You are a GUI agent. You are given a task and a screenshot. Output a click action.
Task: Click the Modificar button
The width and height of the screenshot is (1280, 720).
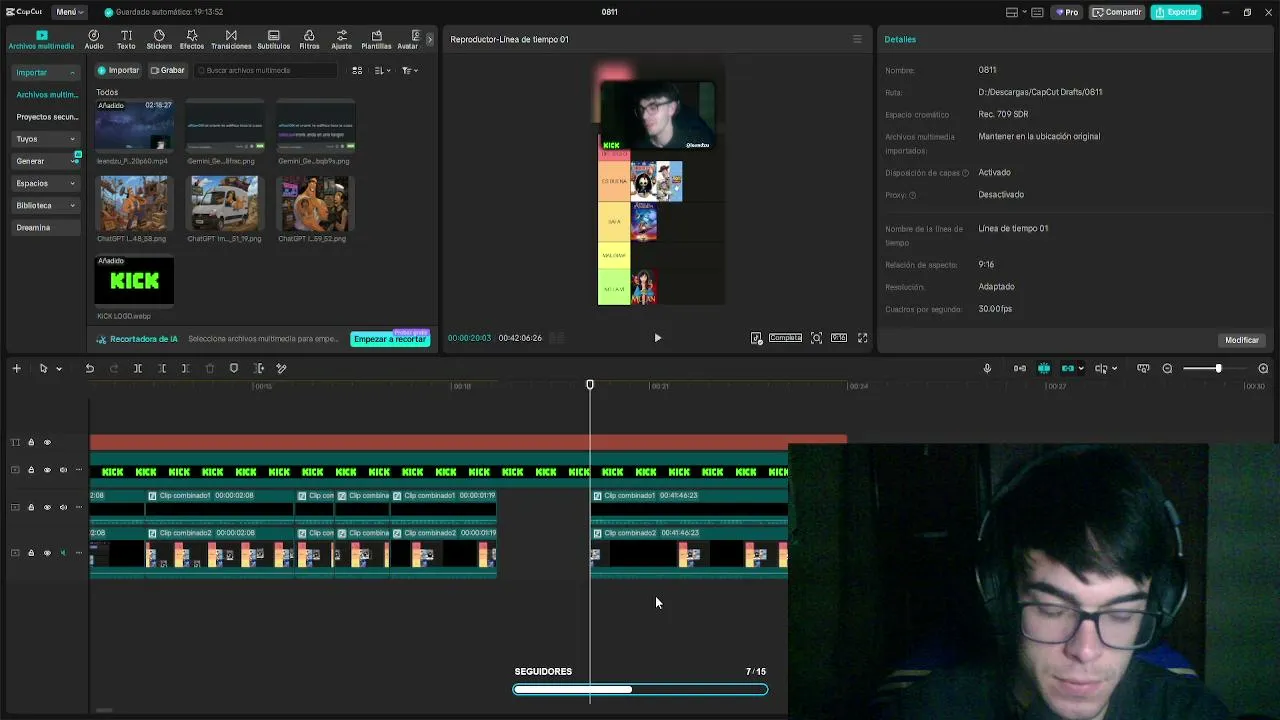(1242, 340)
